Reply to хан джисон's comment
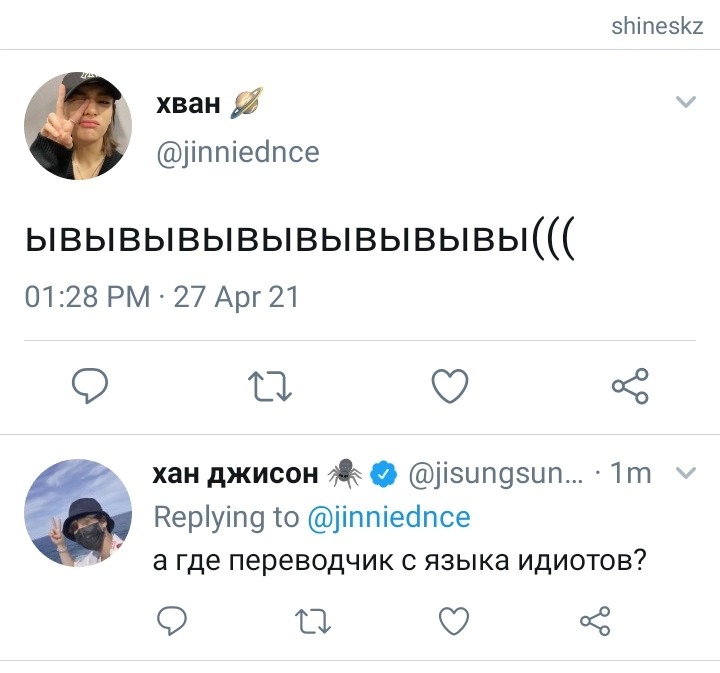720x673 pixels. tap(172, 621)
